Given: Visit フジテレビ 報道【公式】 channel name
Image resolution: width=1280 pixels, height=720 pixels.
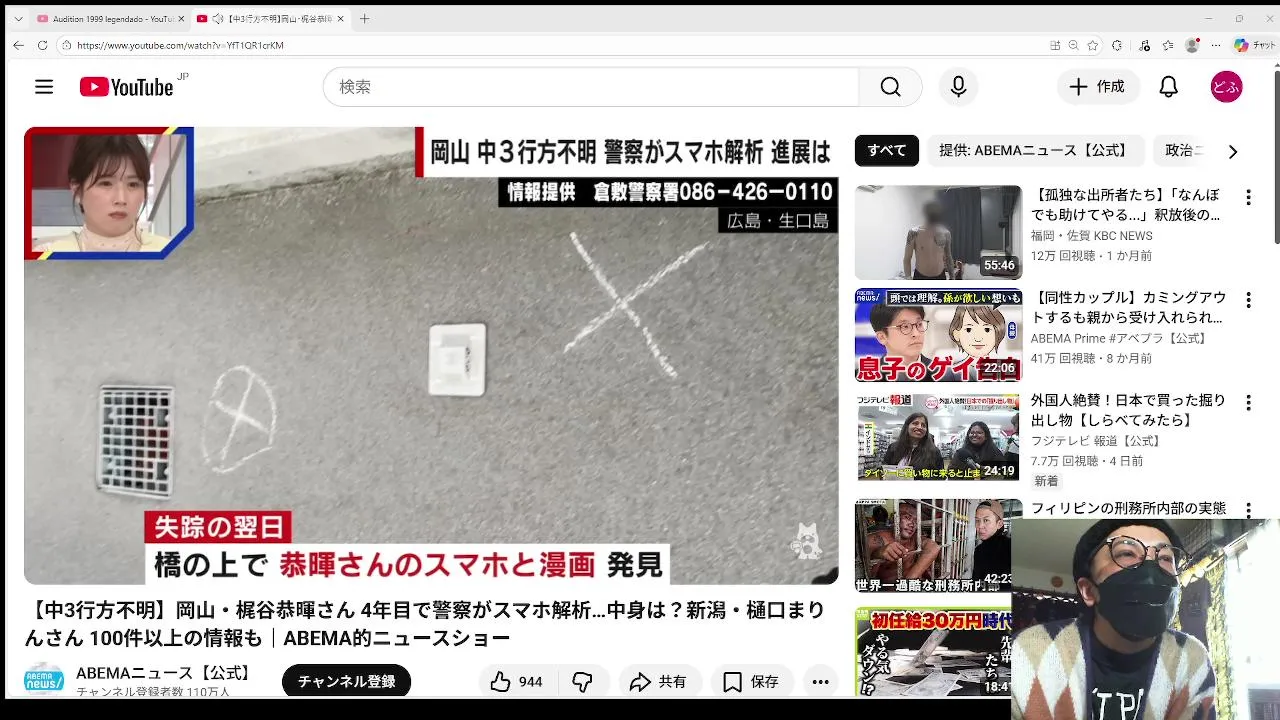Looking at the screenshot, I should coord(1096,441).
